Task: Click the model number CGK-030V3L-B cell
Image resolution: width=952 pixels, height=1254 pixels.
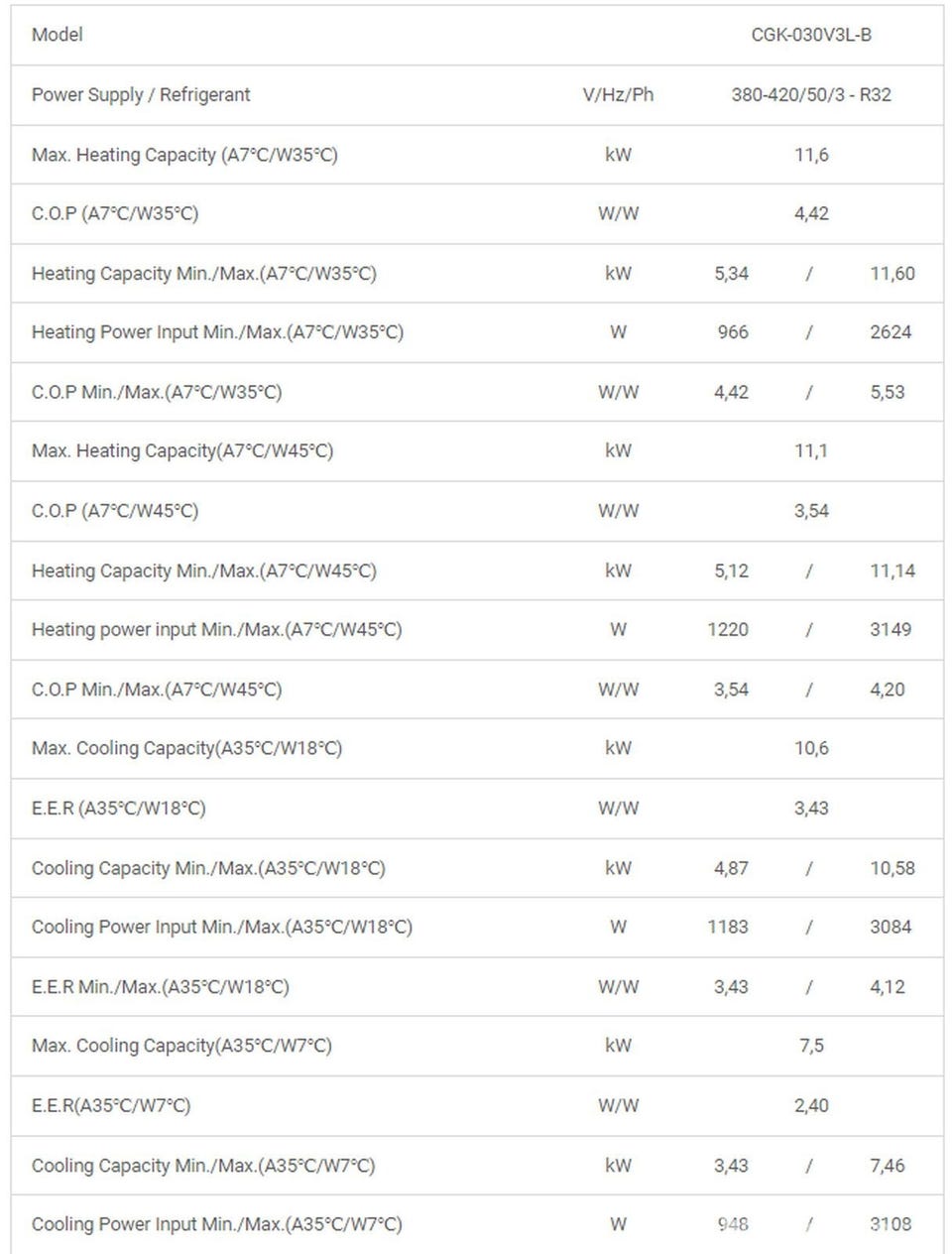Action: coord(810,35)
